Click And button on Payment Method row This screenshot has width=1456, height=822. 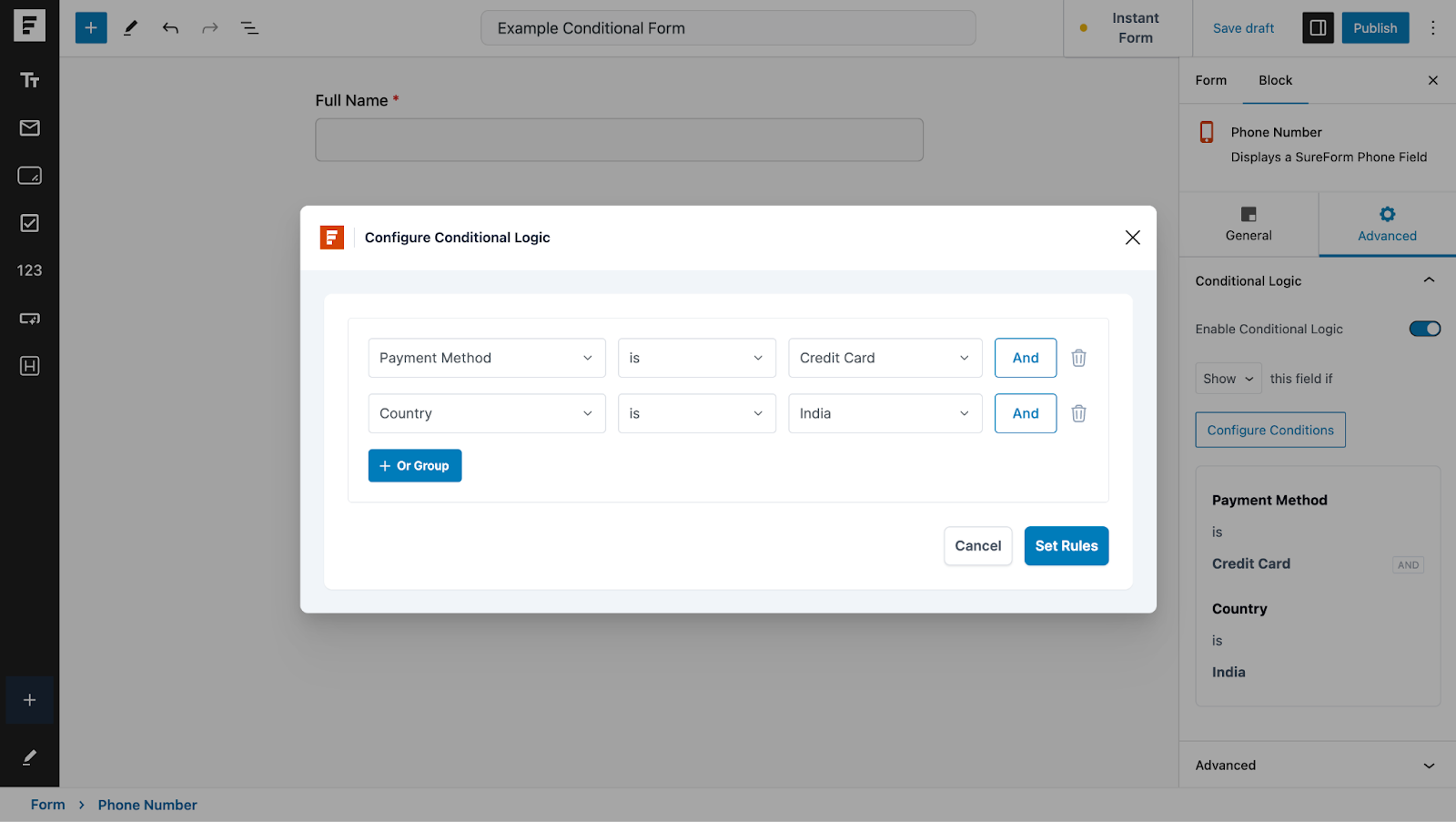tap(1025, 358)
